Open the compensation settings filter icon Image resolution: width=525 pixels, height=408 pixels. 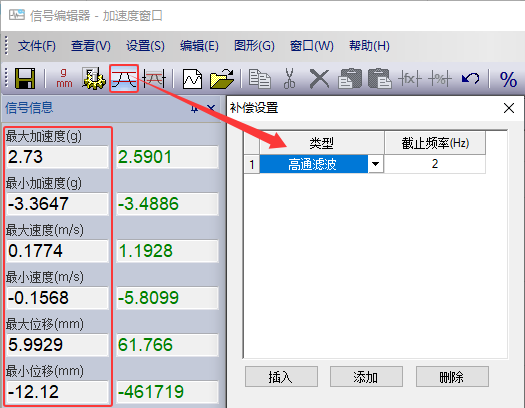pyautogui.click(x=124, y=78)
